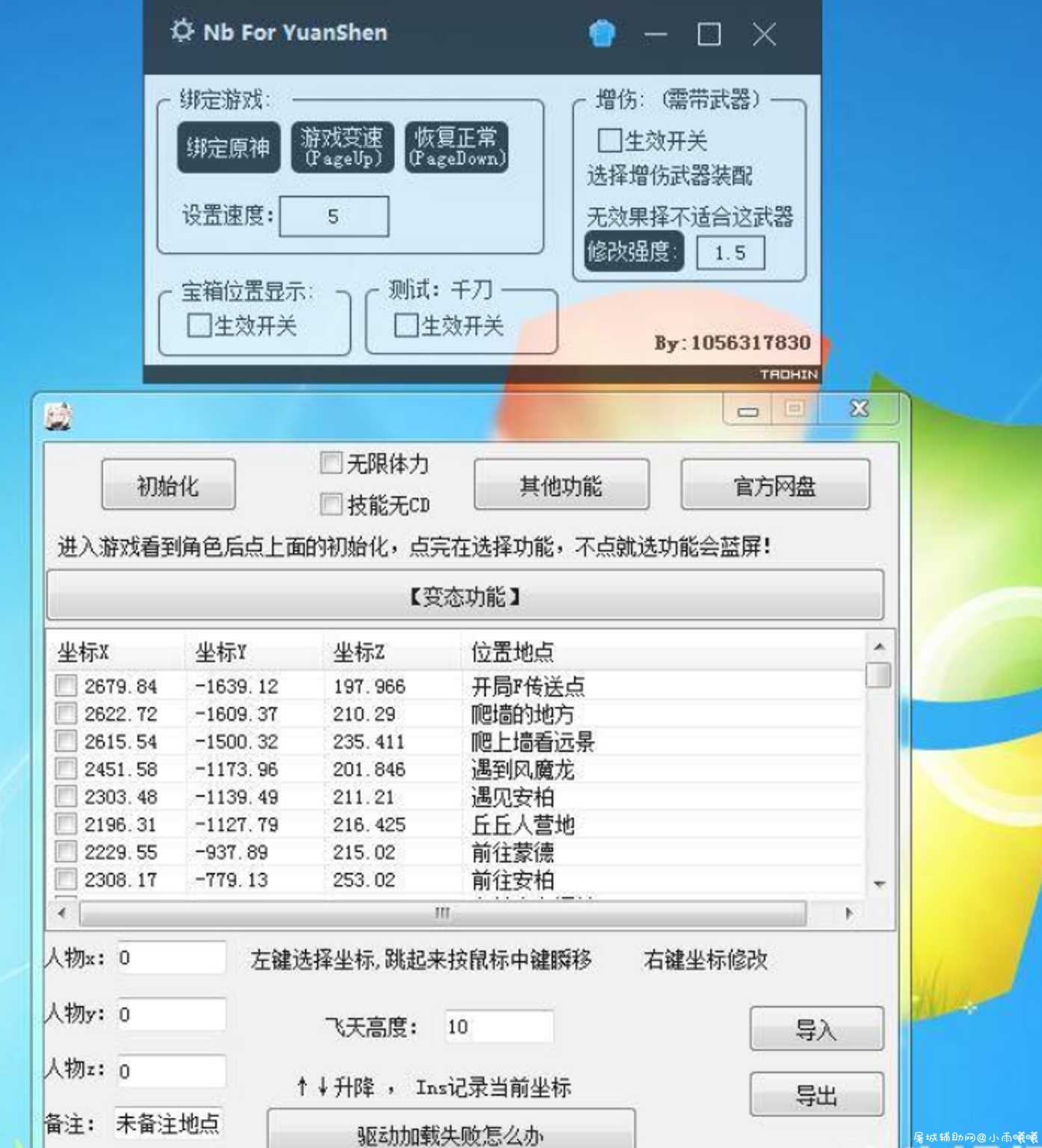Image resolution: width=1042 pixels, height=1148 pixels.
Task: Minimize the Nb For YuanShen window
Action: (x=656, y=34)
